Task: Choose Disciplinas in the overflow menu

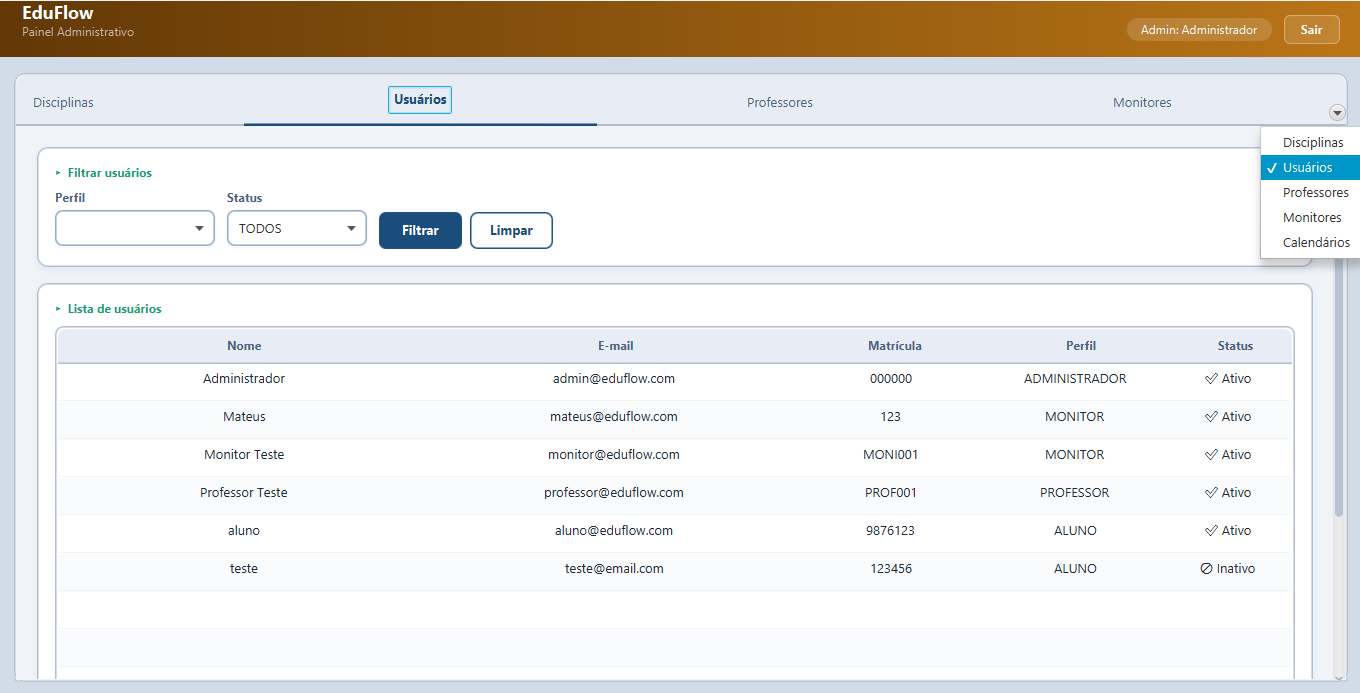Action: pyautogui.click(x=1313, y=143)
